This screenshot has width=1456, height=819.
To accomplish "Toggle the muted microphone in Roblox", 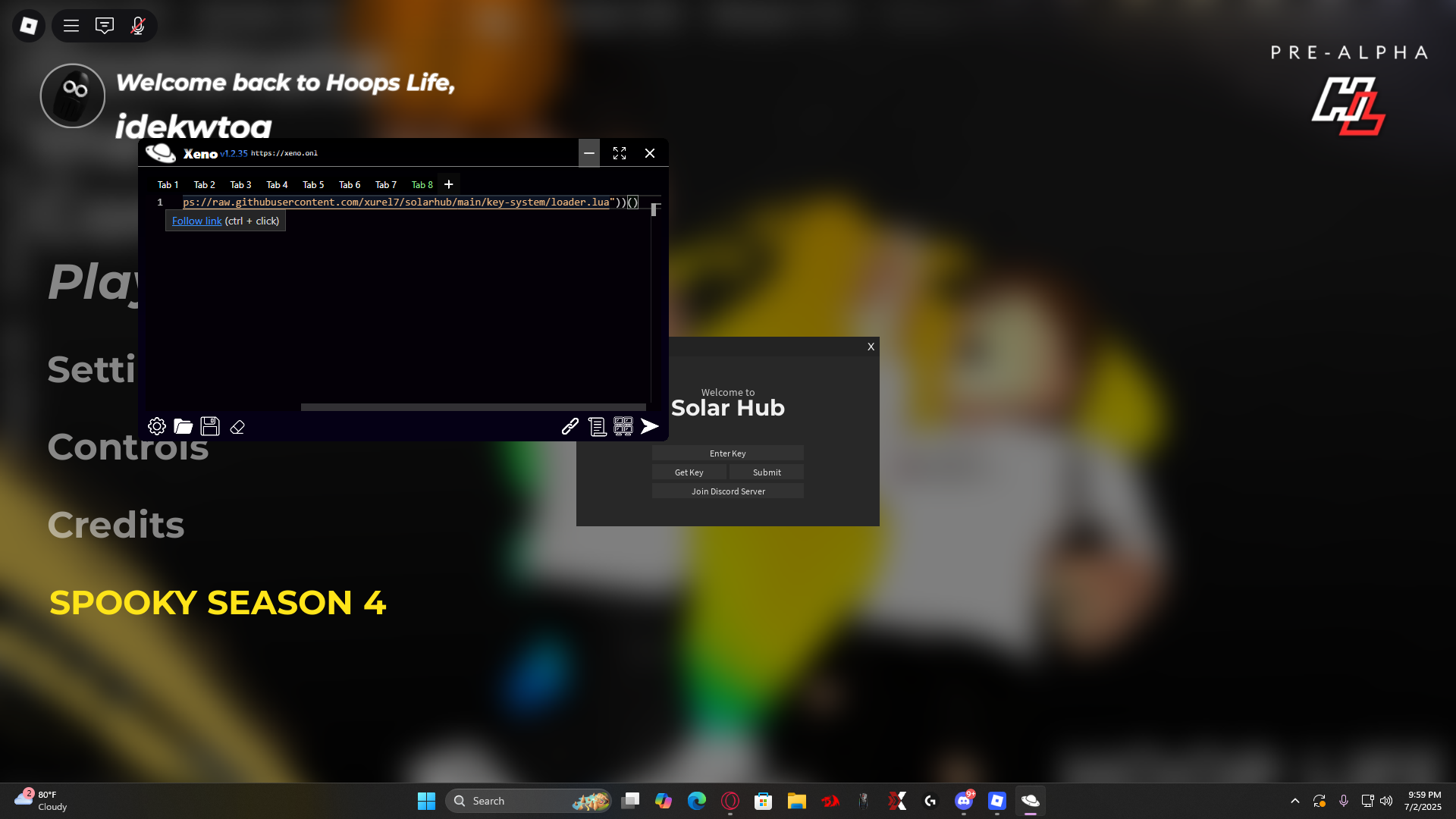I will [x=138, y=26].
